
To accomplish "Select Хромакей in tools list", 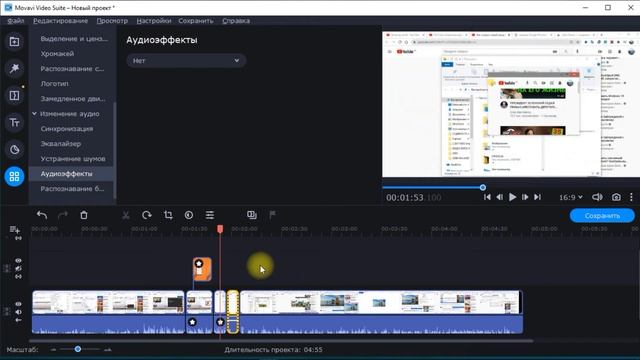I will [x=57, y=53].
